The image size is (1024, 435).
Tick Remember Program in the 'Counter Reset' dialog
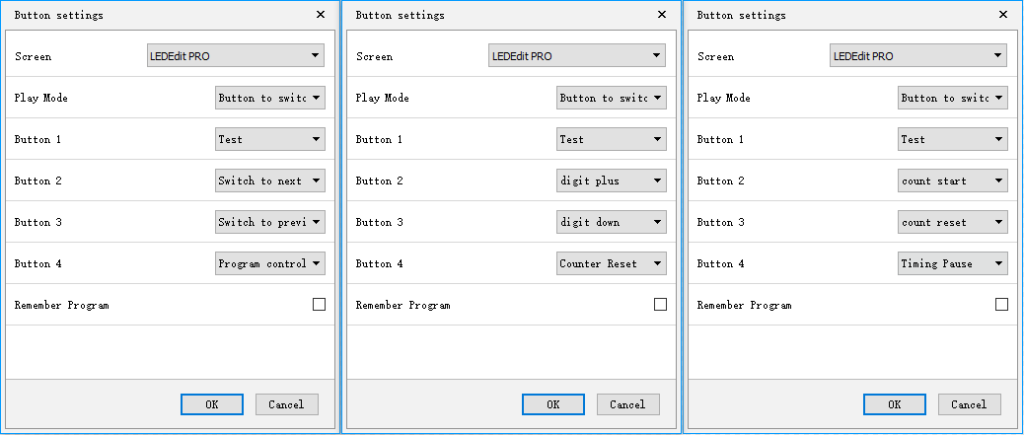(x=660, y=305)
